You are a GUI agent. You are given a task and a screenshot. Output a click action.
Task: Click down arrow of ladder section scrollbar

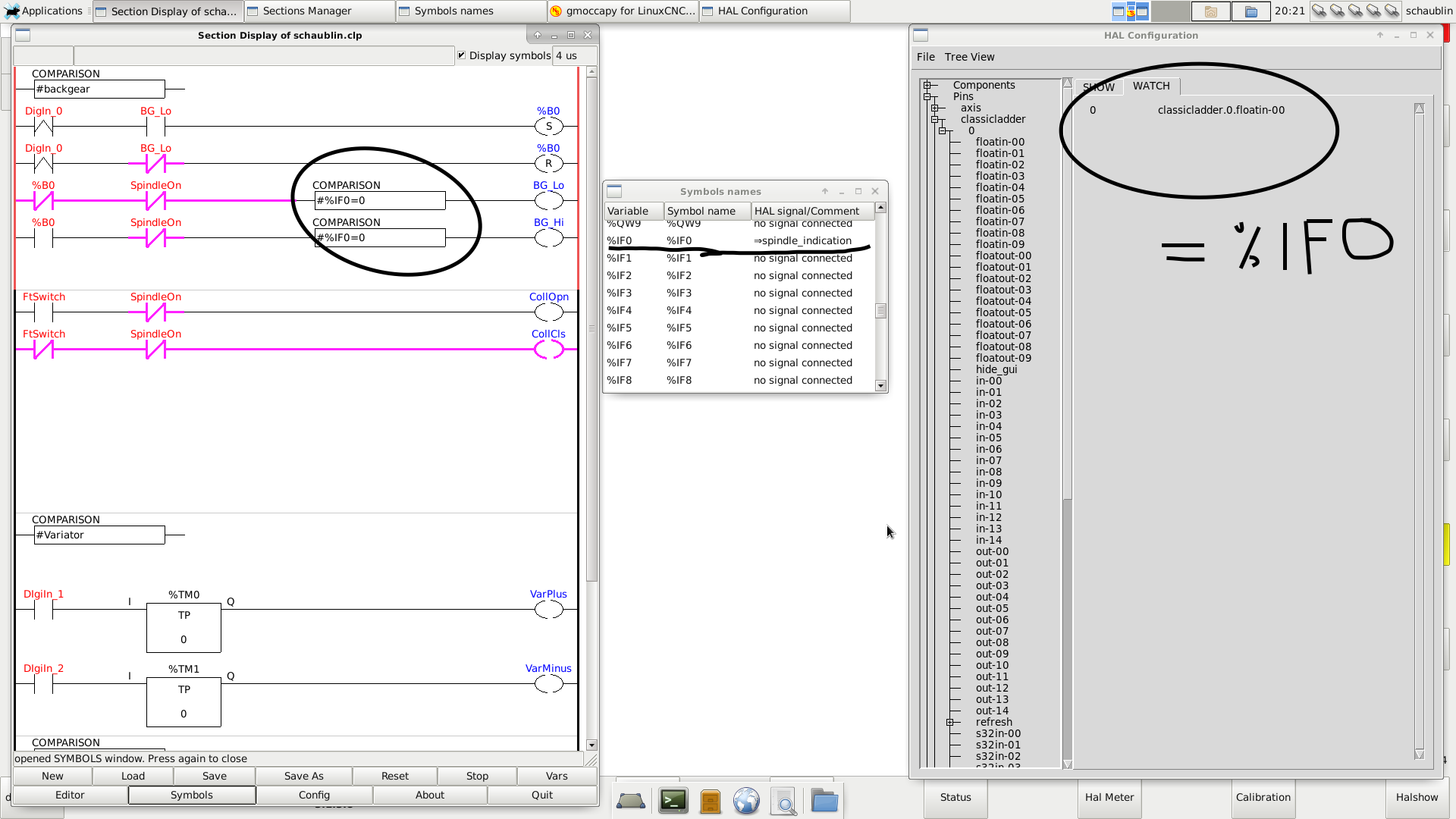[x=591, y=745]
